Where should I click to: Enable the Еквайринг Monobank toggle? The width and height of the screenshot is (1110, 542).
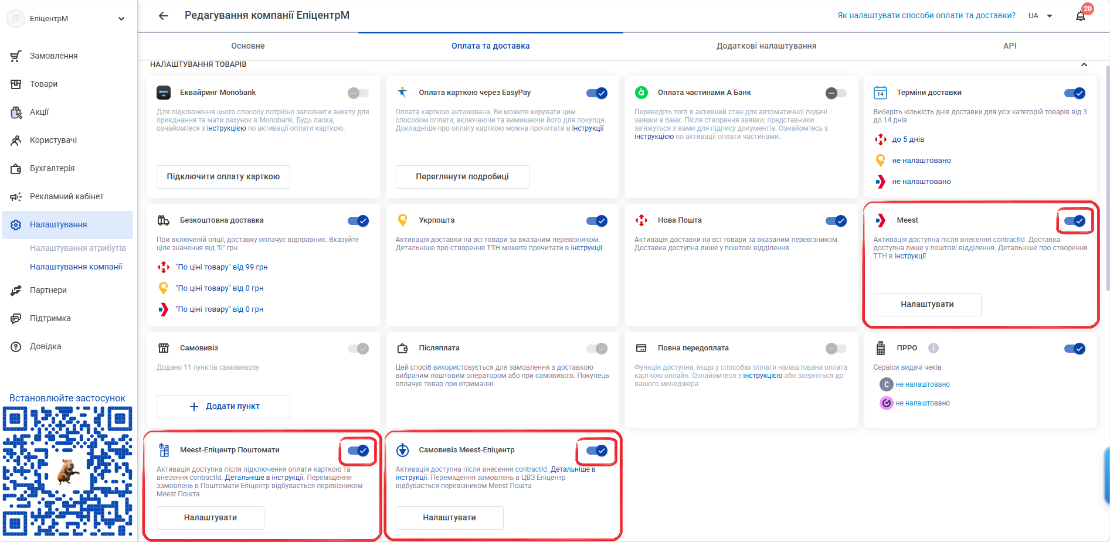tap(358, 93)
